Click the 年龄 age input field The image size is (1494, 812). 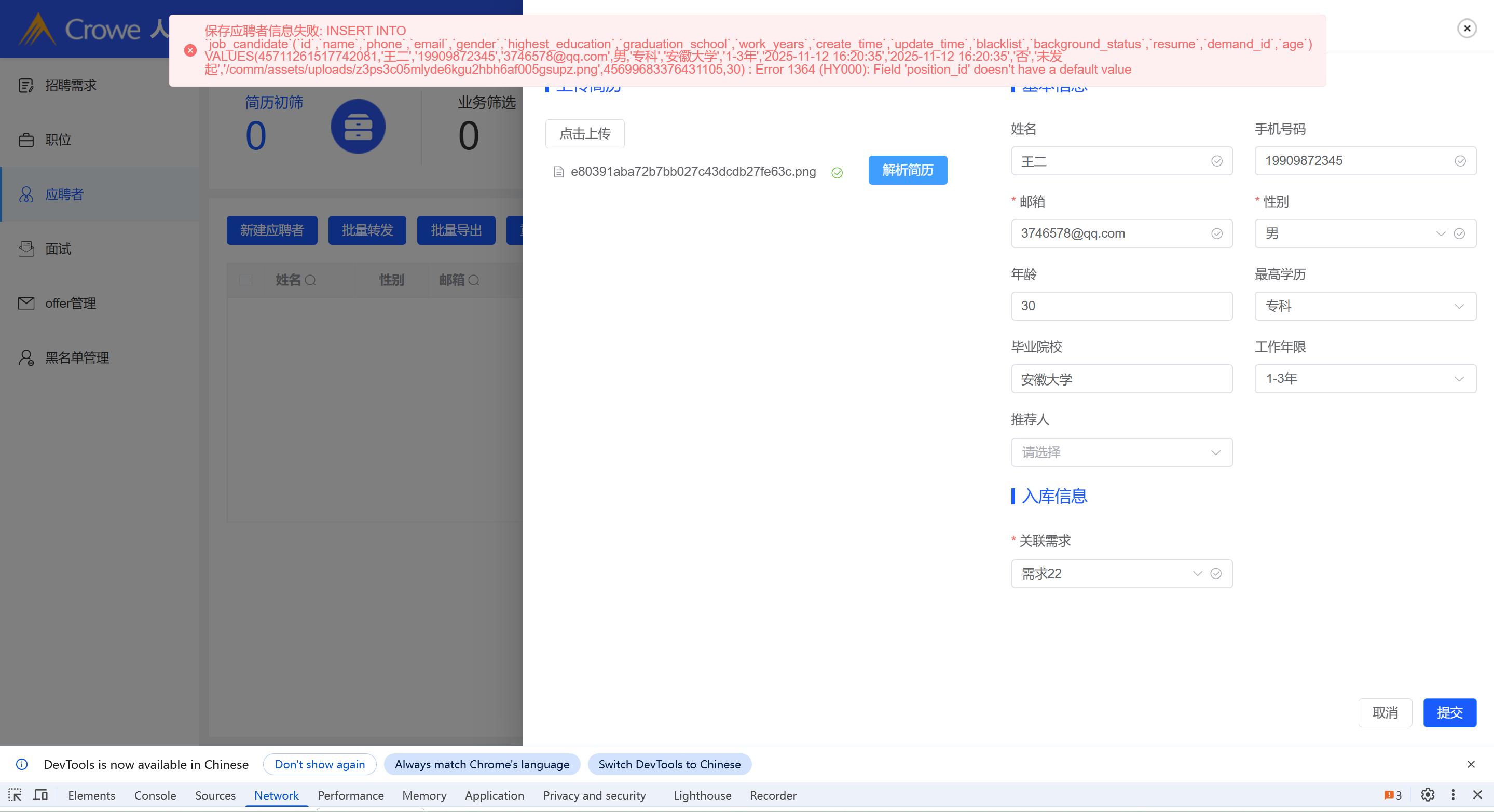pyautogui.click(x=1121, y=306)
